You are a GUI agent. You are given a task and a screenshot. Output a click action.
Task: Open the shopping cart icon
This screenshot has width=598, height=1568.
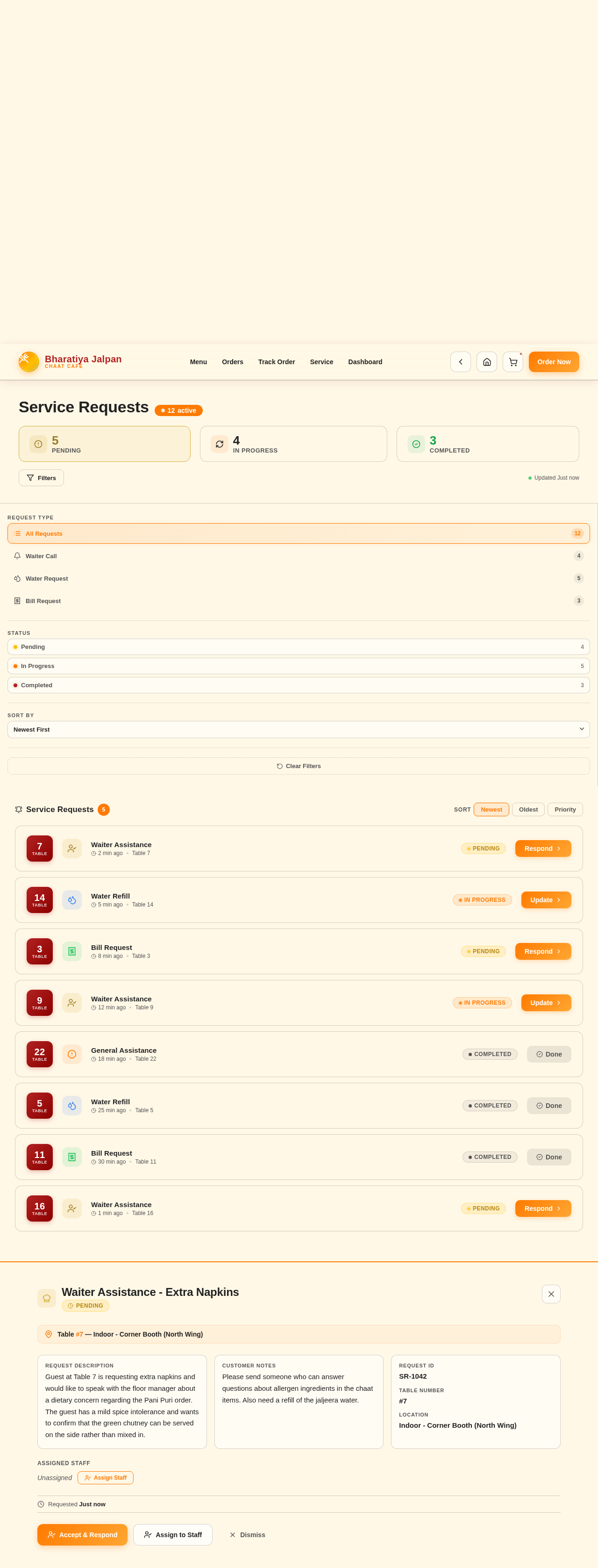(x=513, y=361)
